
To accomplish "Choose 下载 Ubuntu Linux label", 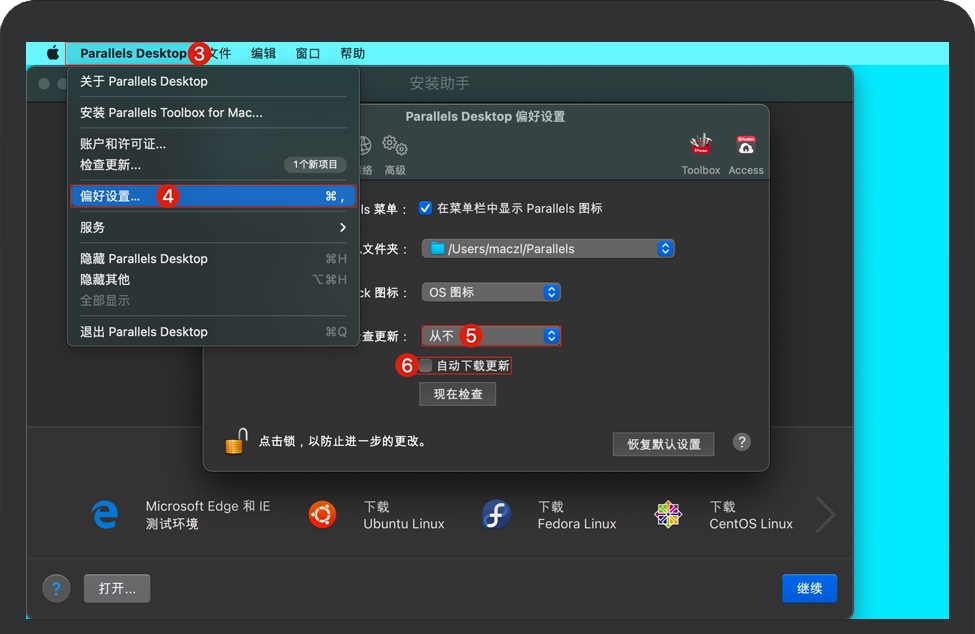I will [x=404, y=515].
